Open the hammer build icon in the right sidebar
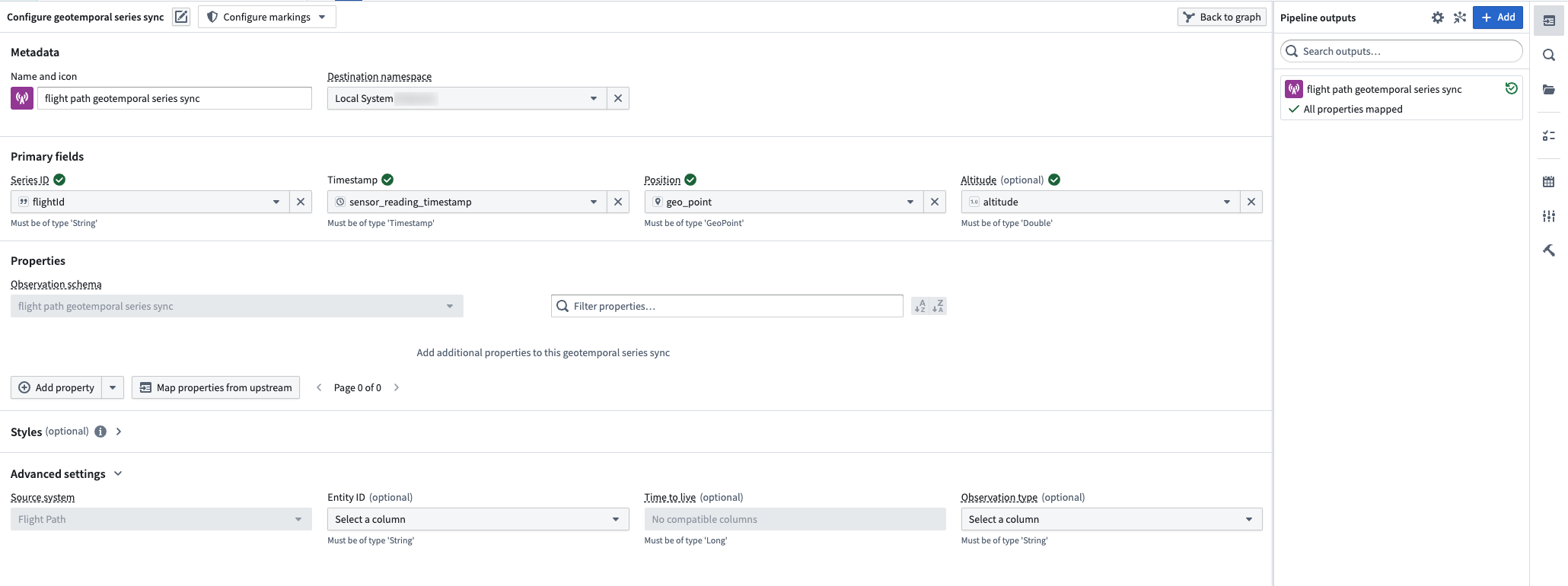1568x586 pixels. coord(1548,250)
